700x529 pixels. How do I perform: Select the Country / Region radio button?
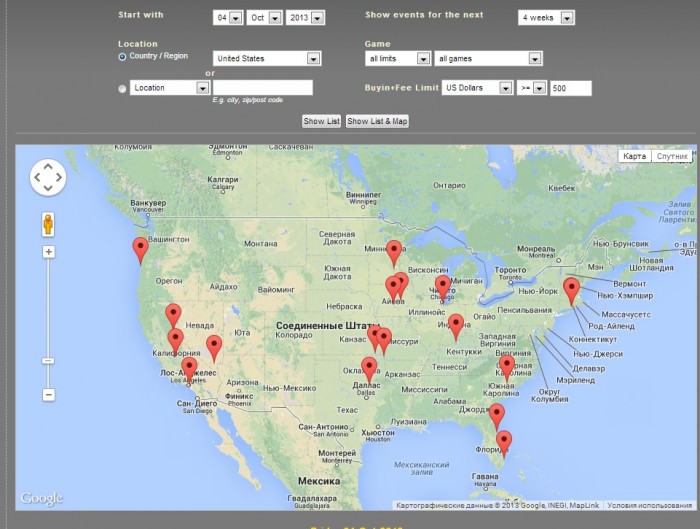click(x=122, y=57)
